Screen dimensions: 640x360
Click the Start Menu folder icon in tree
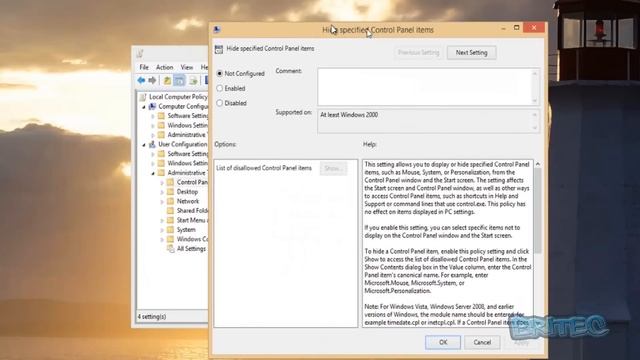(x=170, y=220)
